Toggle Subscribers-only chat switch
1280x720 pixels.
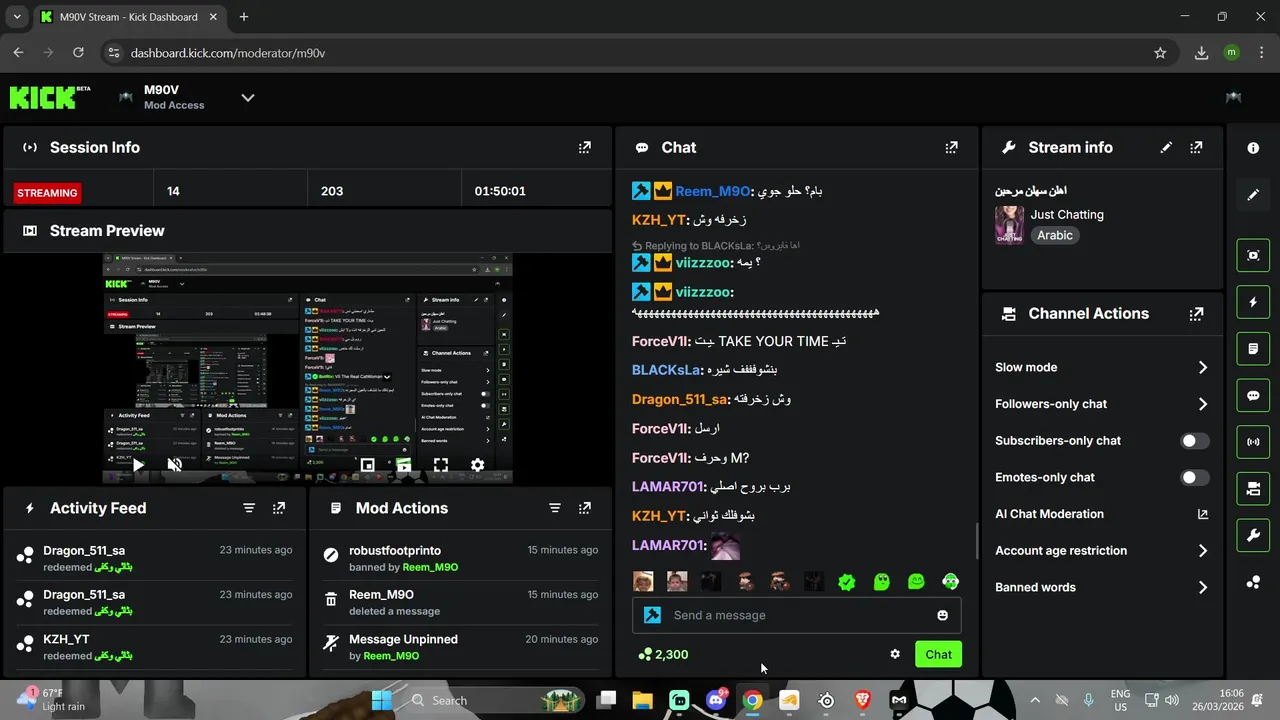pyautogui.click(x=1194, y=441)
